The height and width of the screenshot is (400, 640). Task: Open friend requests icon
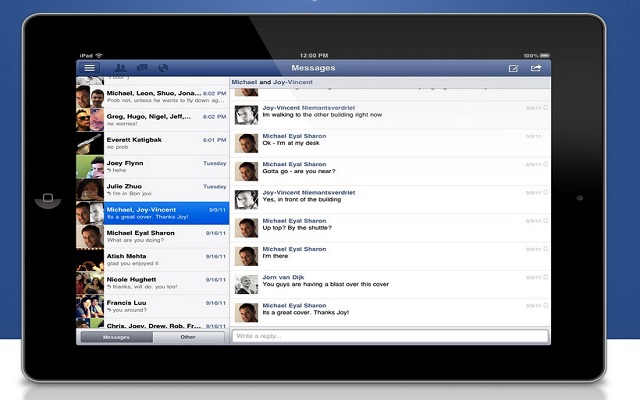pos(120,68)
